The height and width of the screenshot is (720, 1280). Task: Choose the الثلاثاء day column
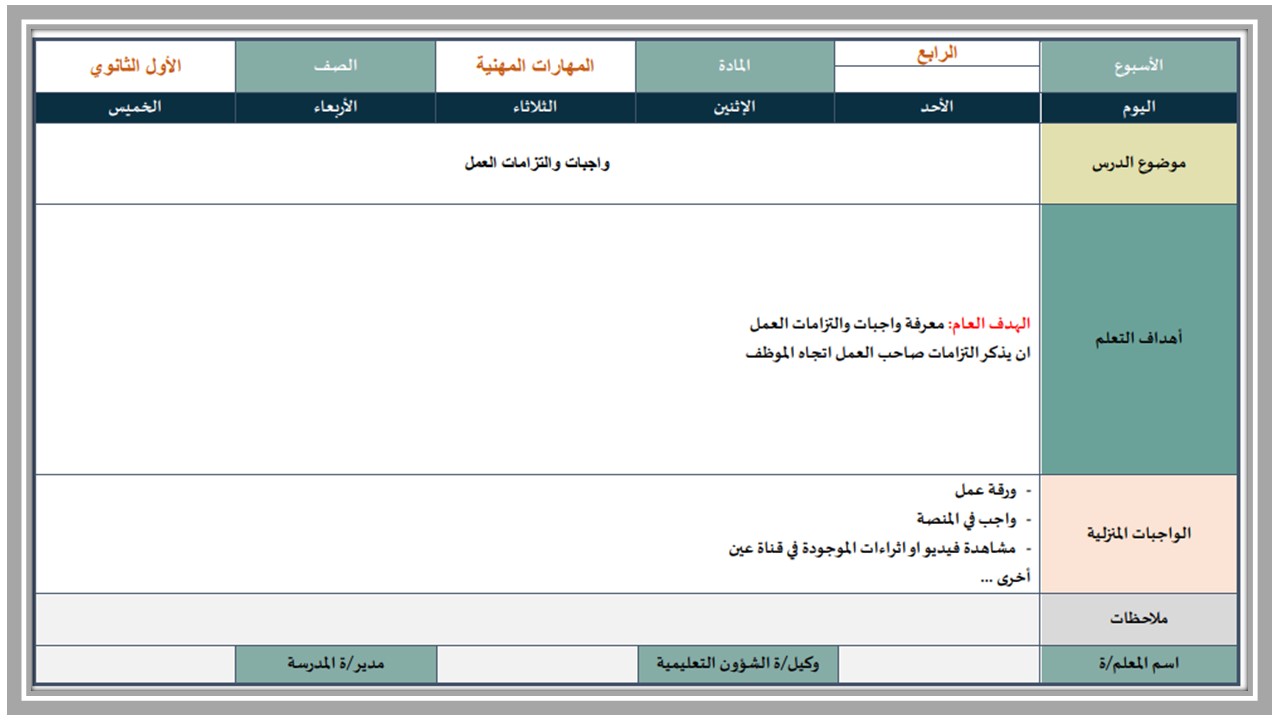point(535,108)
